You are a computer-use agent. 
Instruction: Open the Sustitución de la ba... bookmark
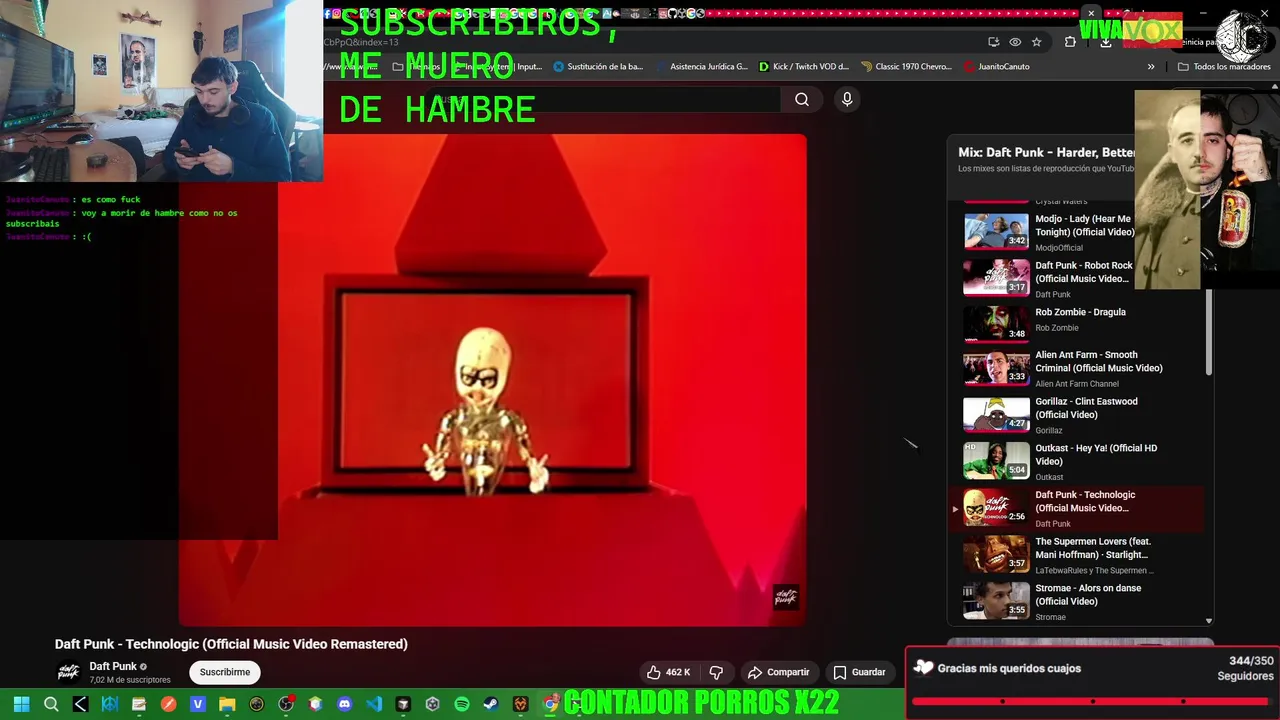[598, 67]
